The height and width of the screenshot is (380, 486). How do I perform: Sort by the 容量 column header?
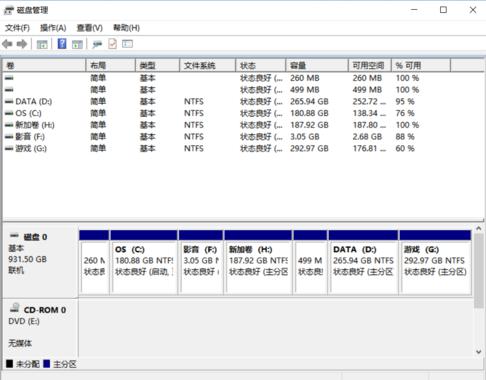point(317,65)
